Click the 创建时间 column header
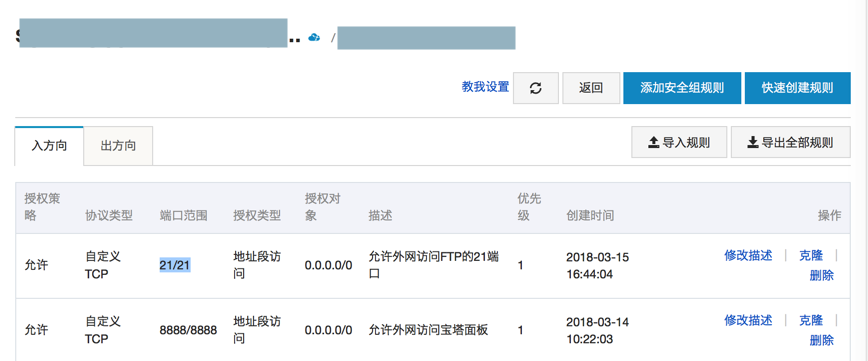Viewport: 868px width, 361px height. pos(590,215)
